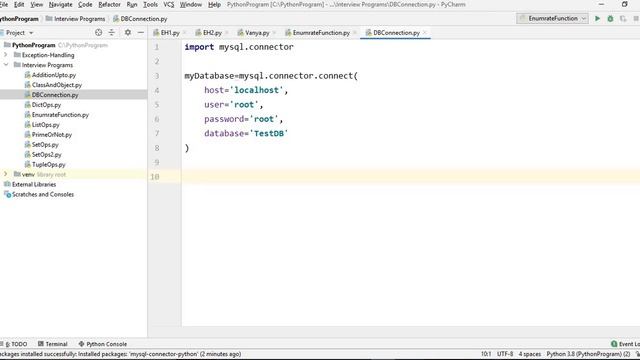Open the Edit menu

click(x=19, y=4)
